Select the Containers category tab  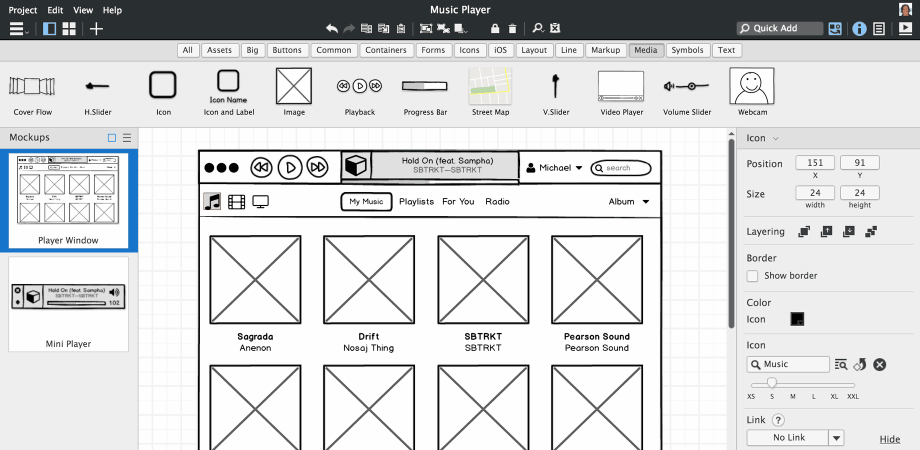tap(386, 50)
